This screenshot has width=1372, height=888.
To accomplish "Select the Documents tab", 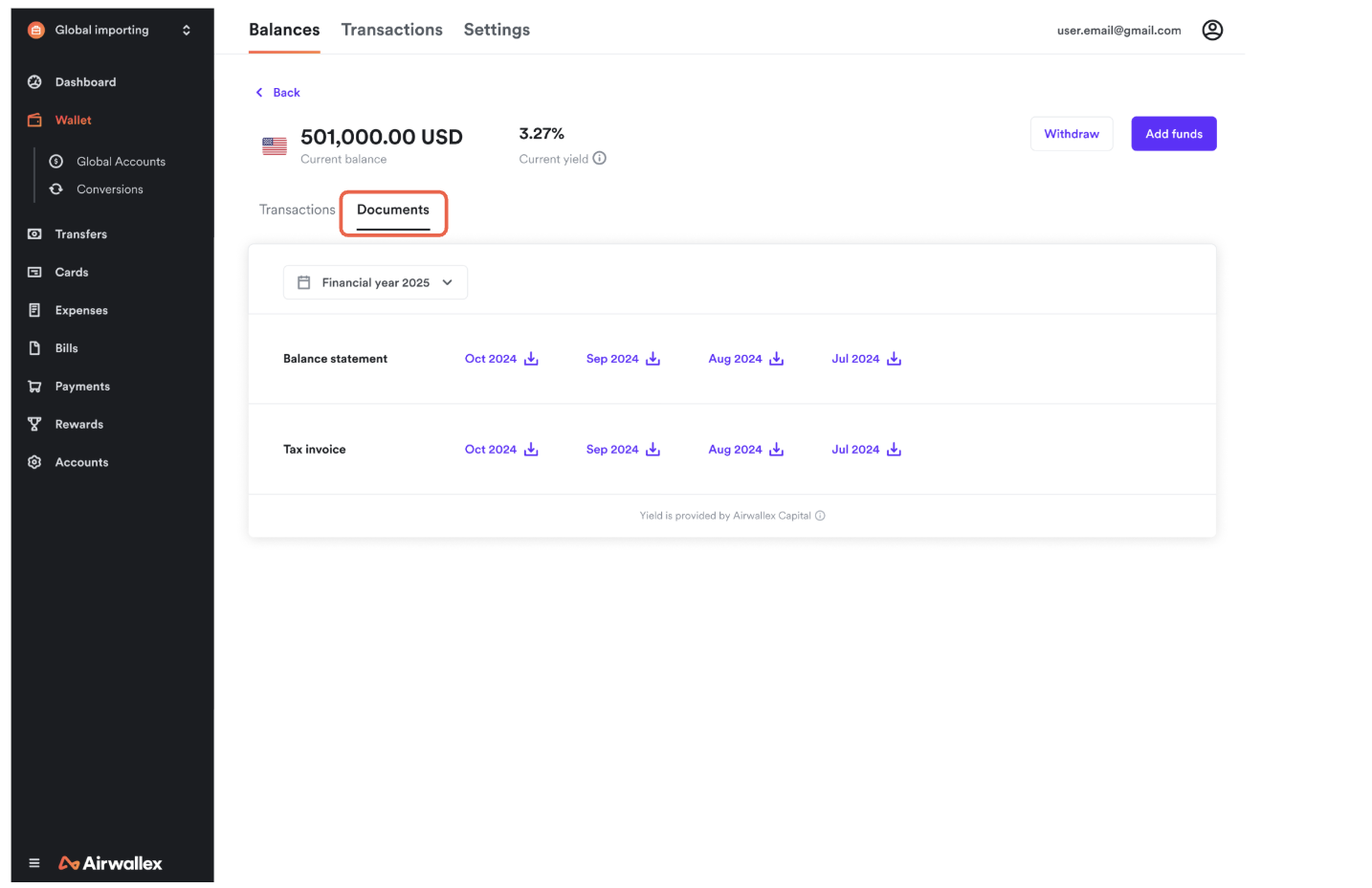I will pos(393,211).
